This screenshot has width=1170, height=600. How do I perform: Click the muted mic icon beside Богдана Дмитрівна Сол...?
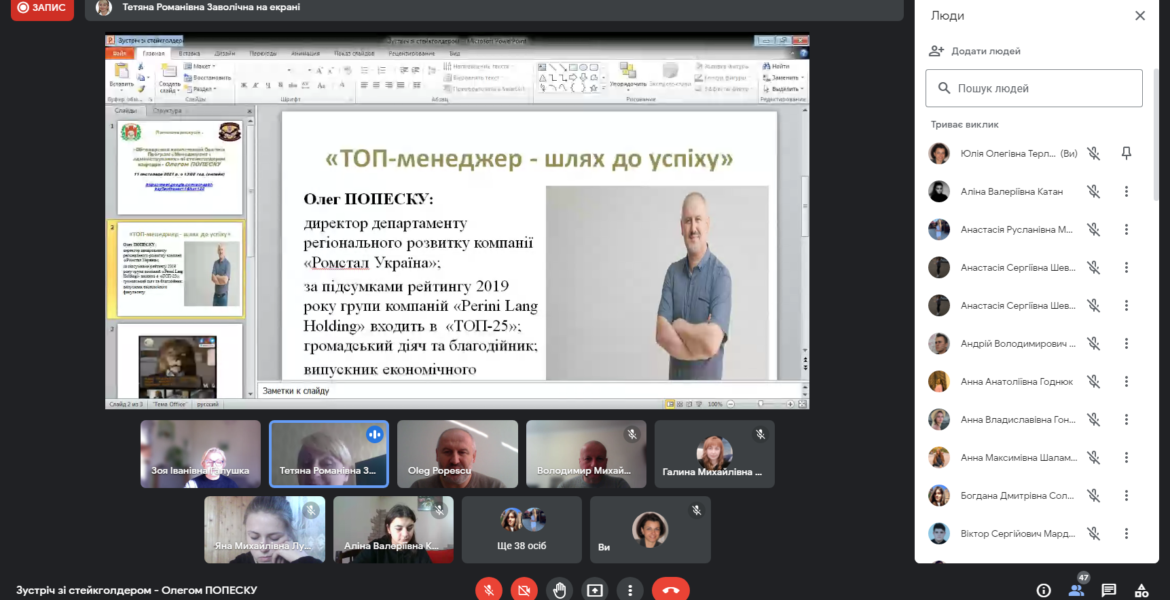[1093, 496]
